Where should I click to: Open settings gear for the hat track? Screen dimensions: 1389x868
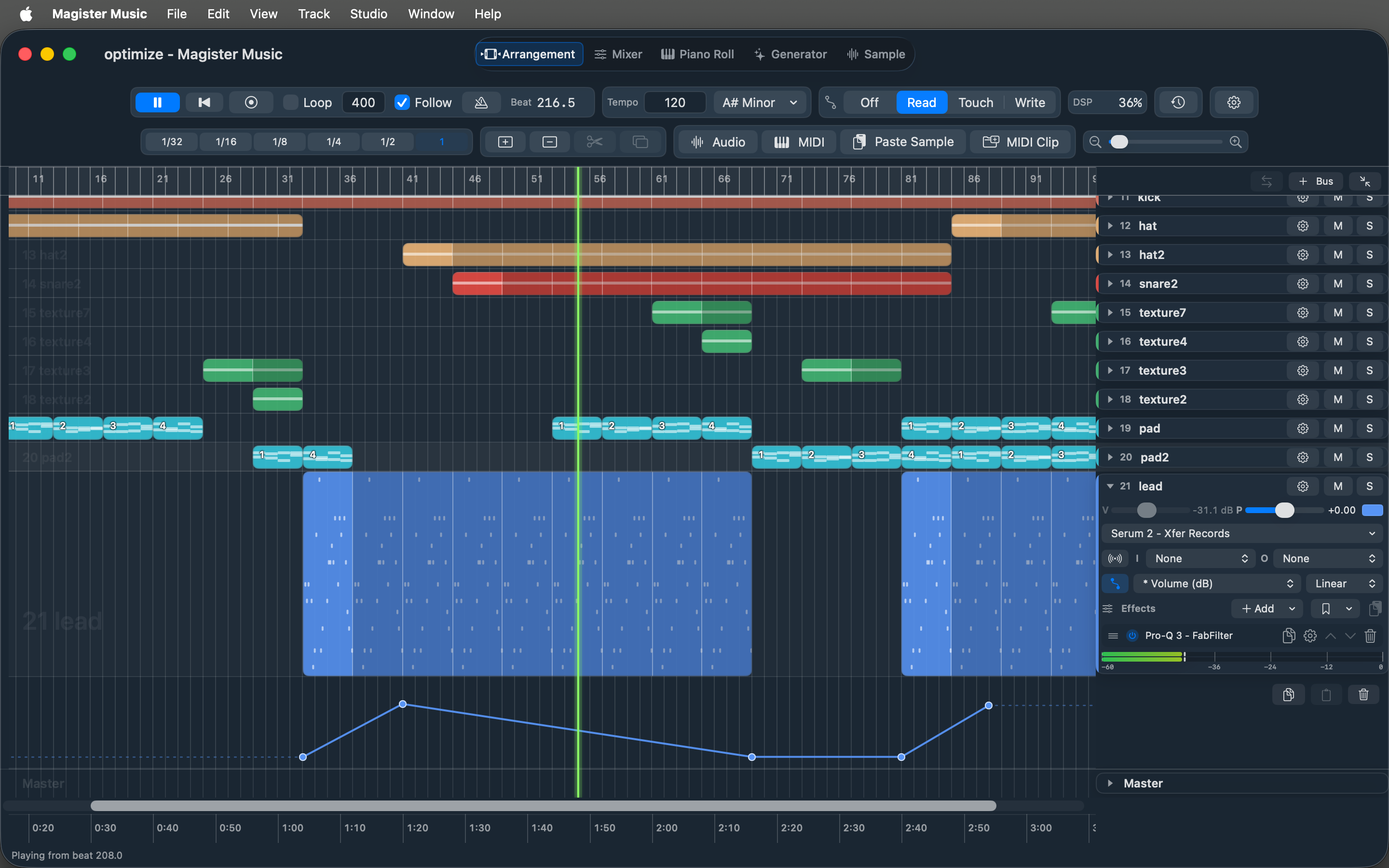[x=1302, y=226]
